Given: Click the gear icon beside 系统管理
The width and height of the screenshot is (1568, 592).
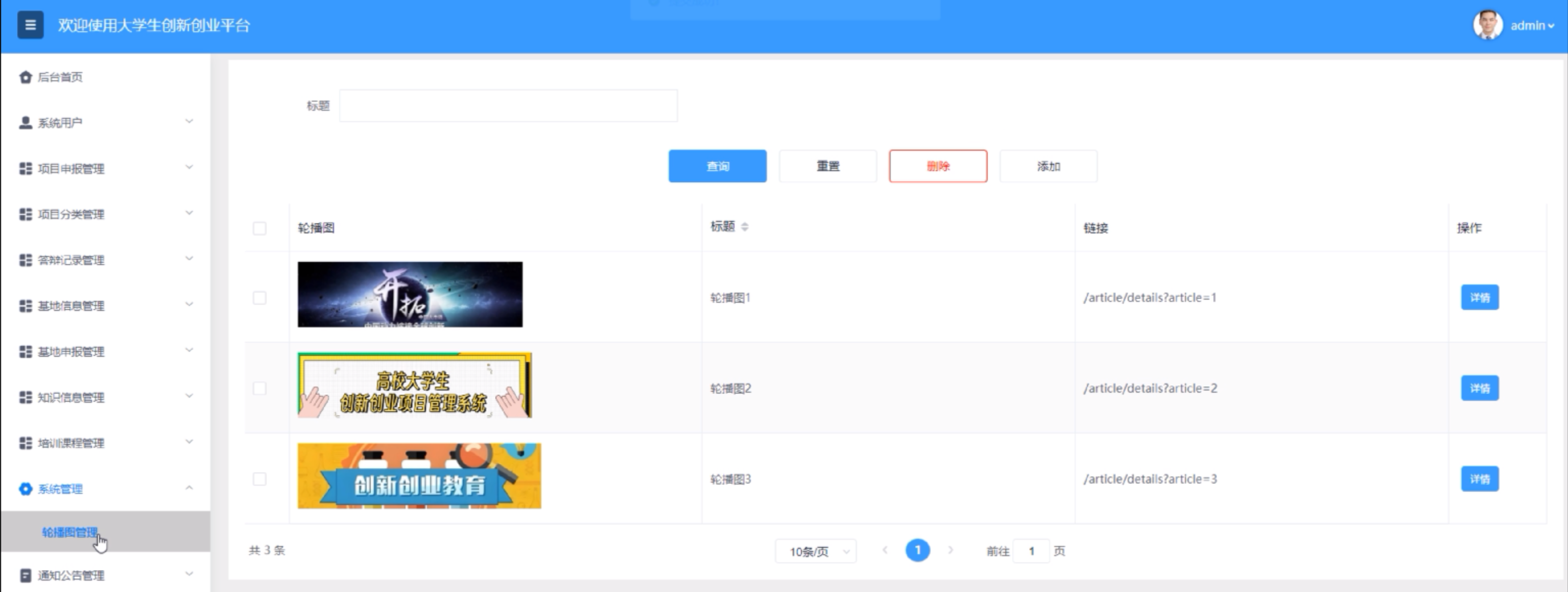Looking at the screenshot, I should 25,489.
